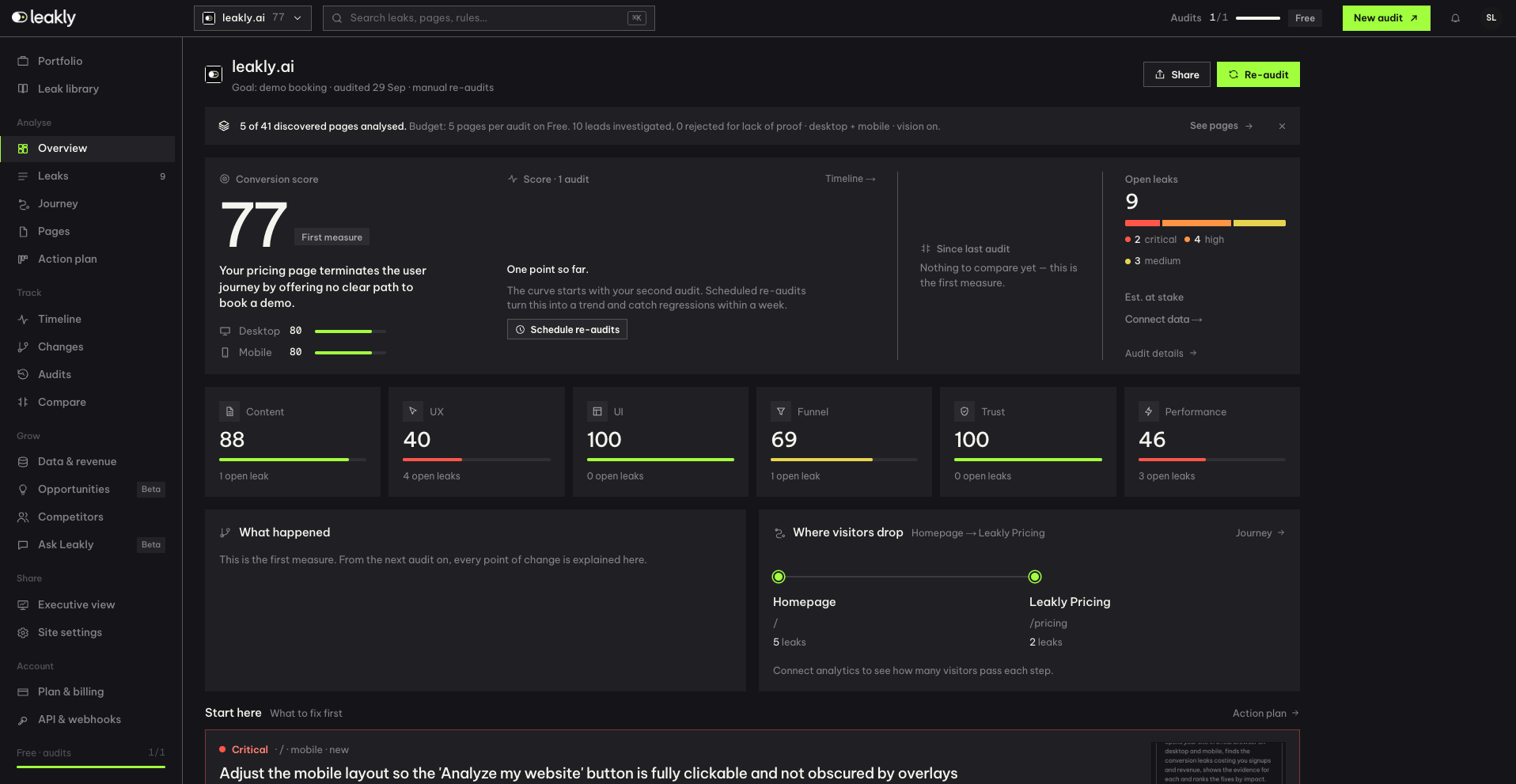Click the Schedule re-audits button
Viewport: 1516px width, 784px height.
(x=567, y=329)
